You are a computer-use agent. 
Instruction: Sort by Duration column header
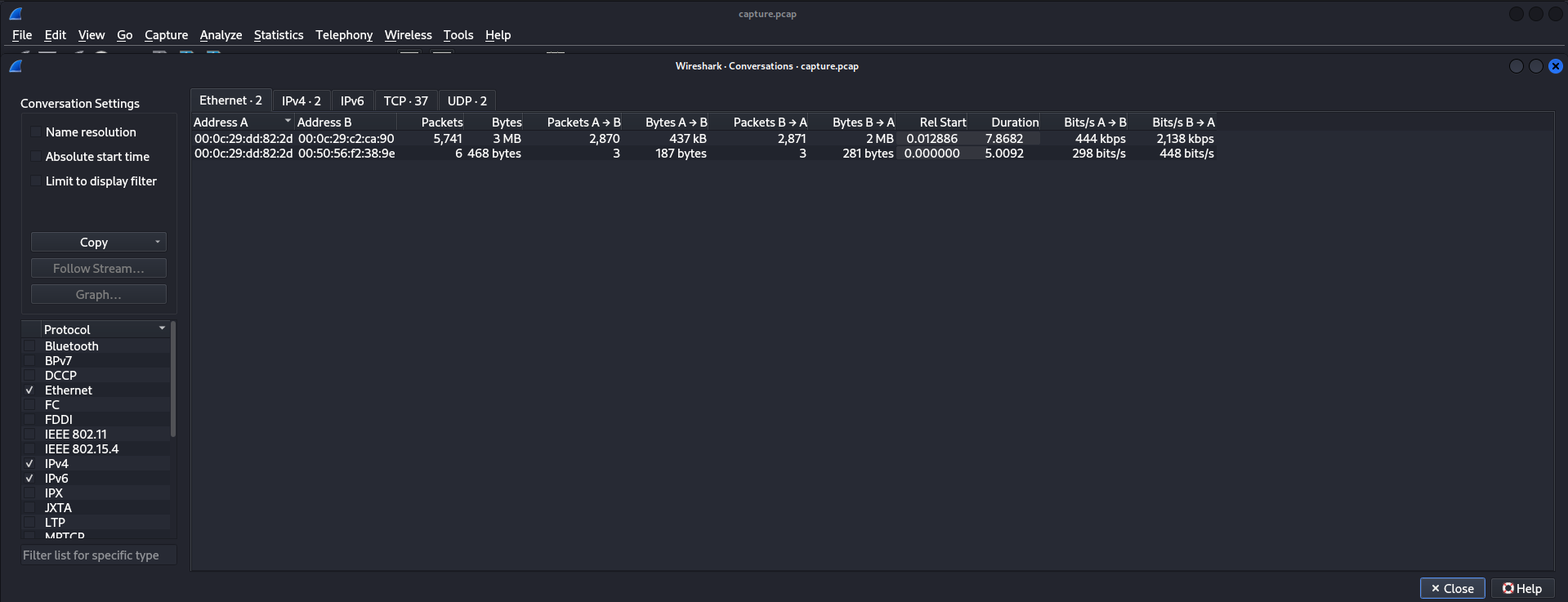point(1004,122)
